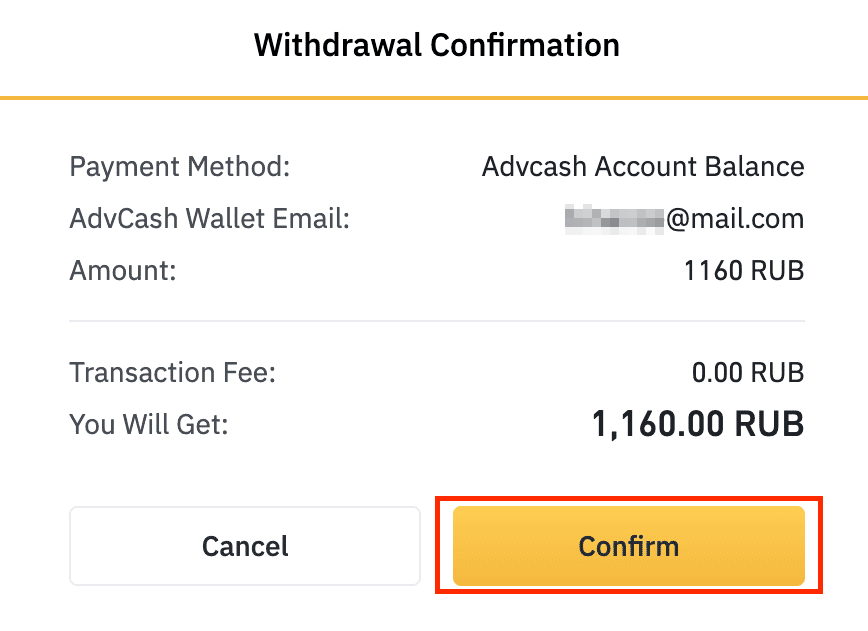The image size is (868, 631).
Task: Click the gray divider above Transaction Fee
Action: click(x=436, y=321)
